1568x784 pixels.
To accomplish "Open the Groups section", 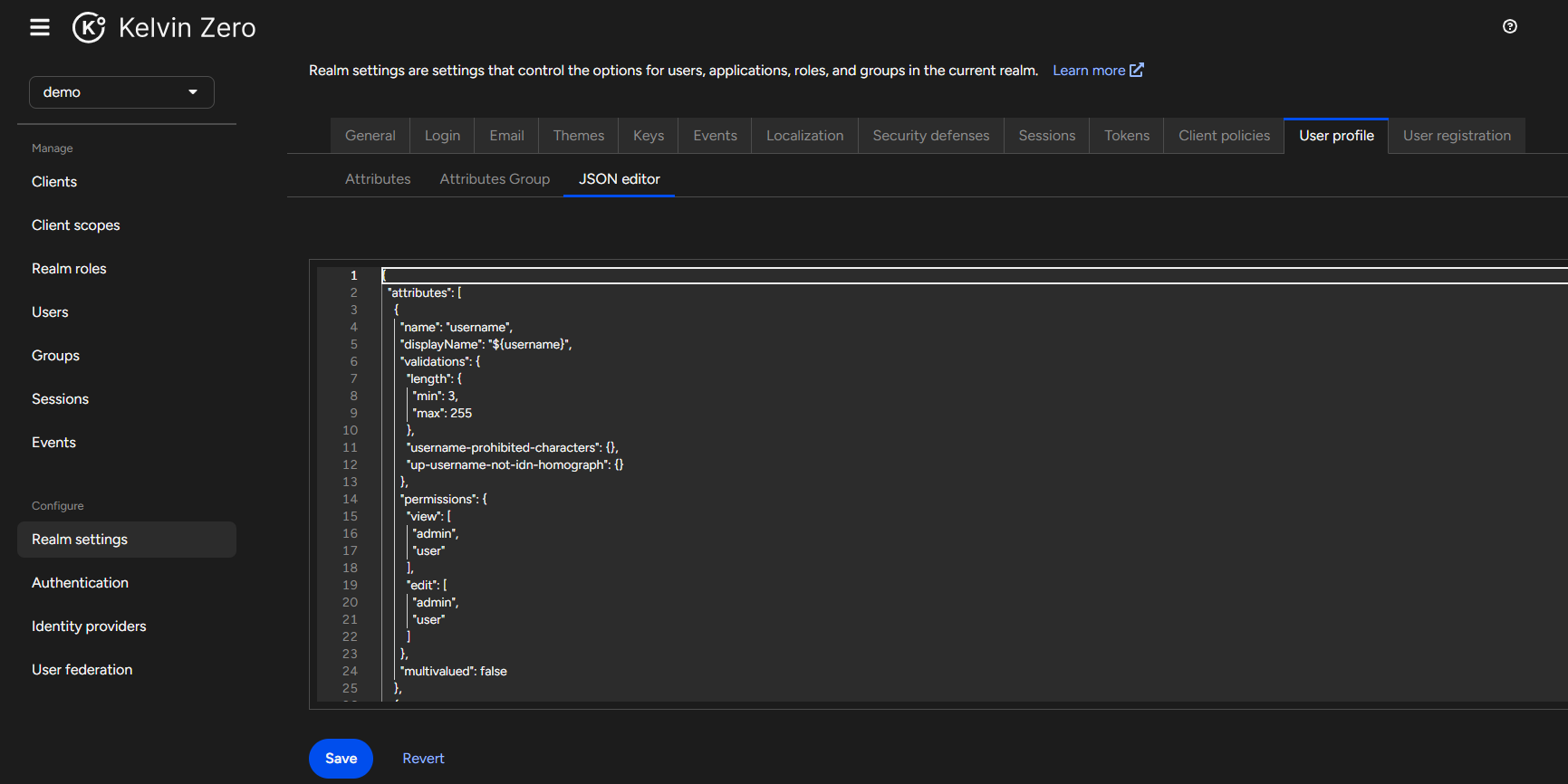I will pos(55,356).
